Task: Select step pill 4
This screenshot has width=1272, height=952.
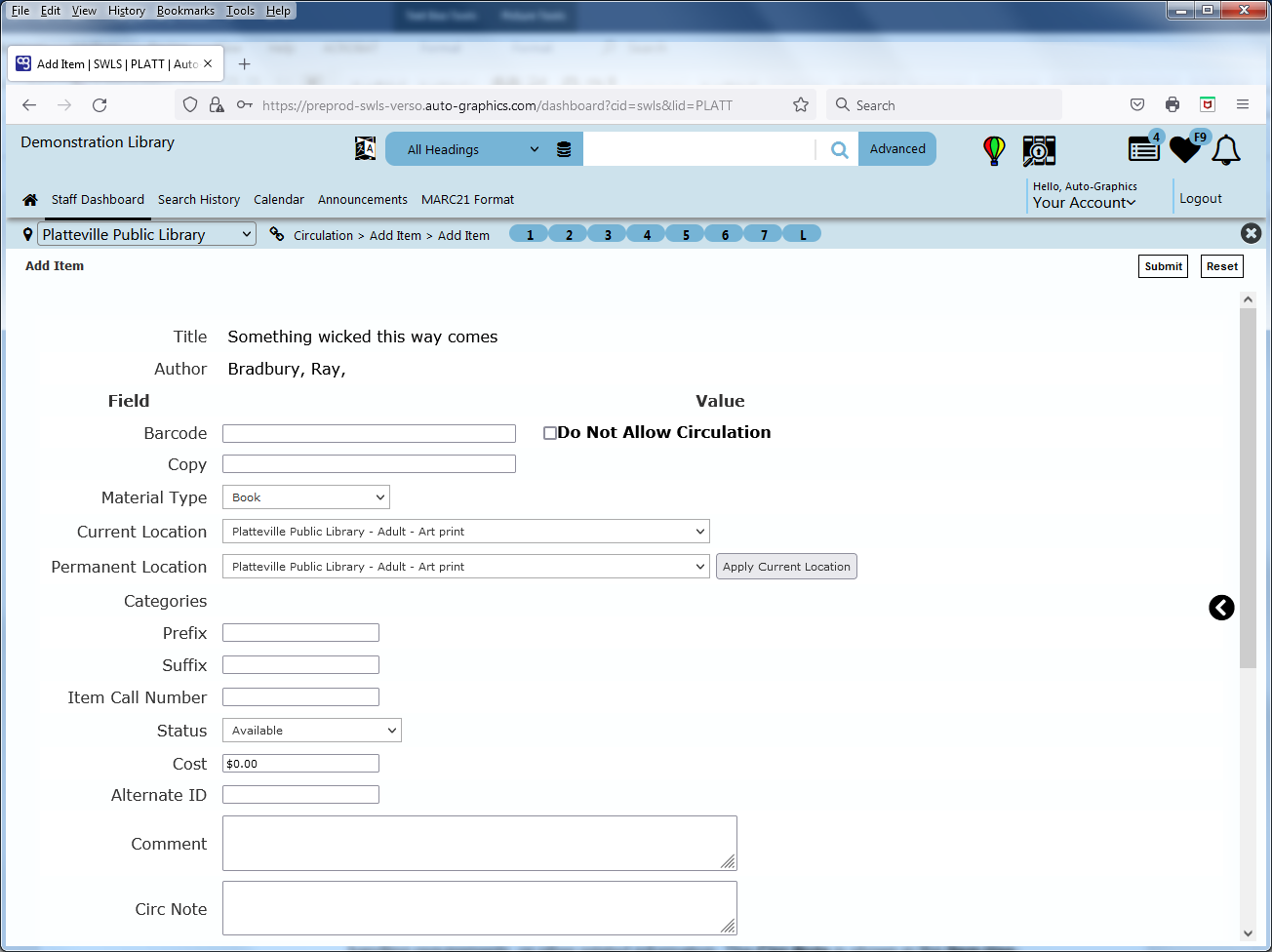Action: (x=647, y=234)
